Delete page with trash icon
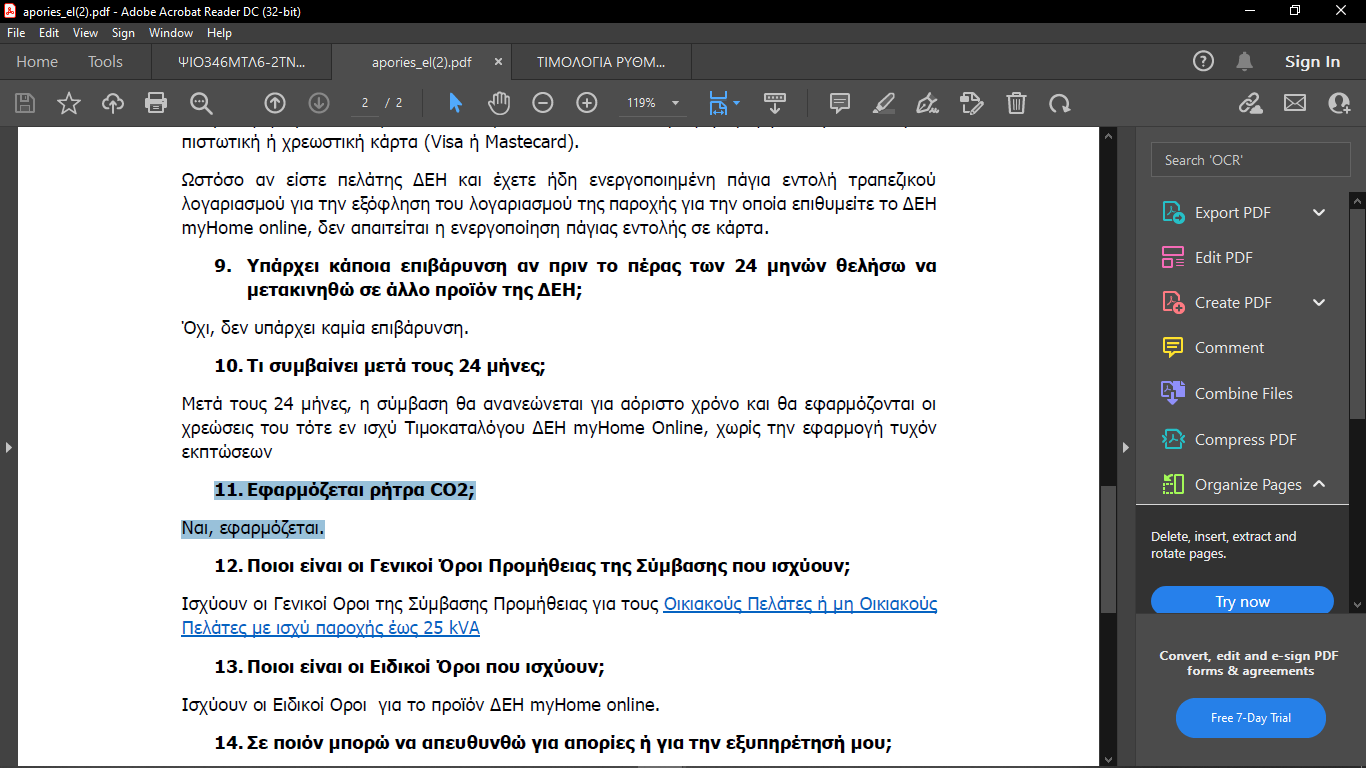1366x768 pixels. pyautogui.click(x=1016, y=103)
